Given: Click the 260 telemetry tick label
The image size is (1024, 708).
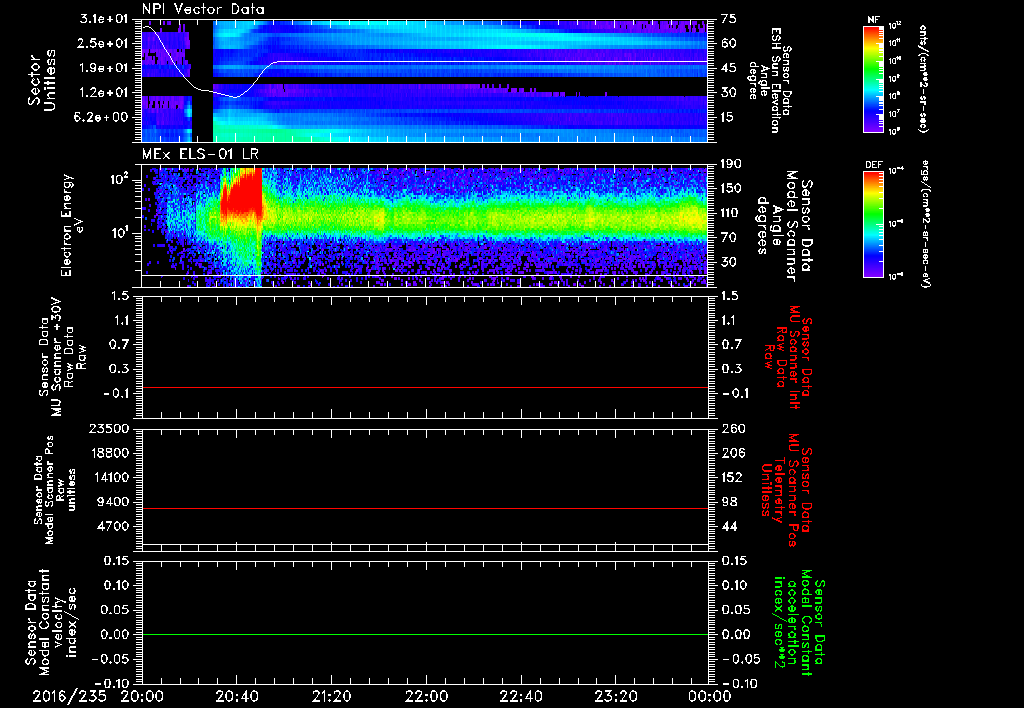Looking at the screenshot, I should click(732, 428).
